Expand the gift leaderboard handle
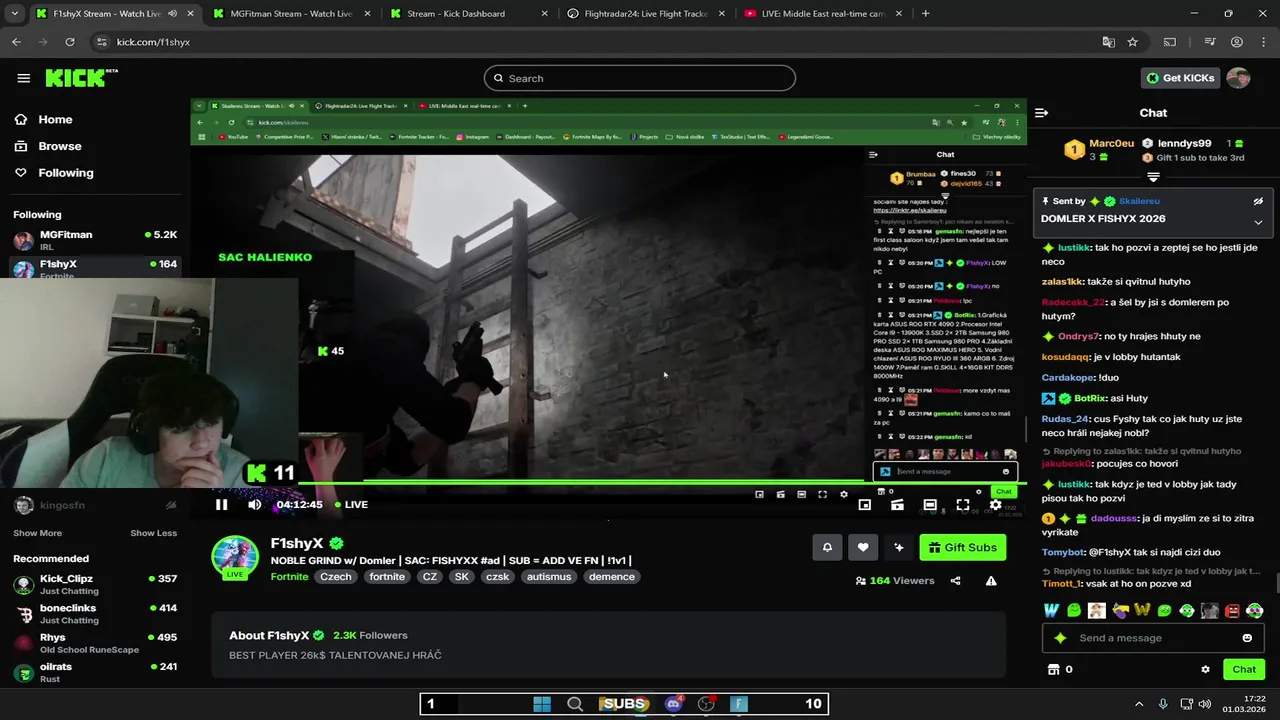 click(1153, 177)
